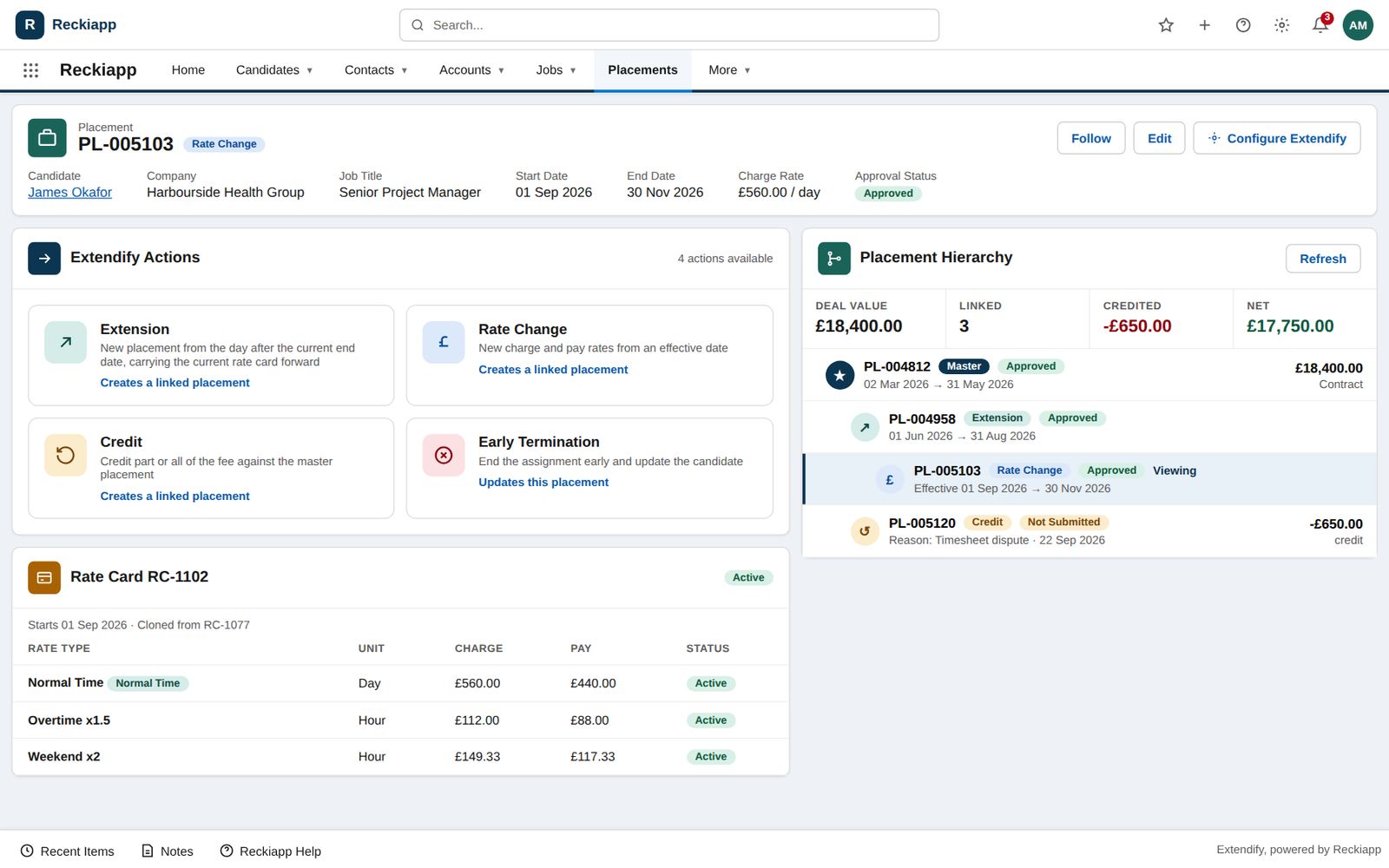Click the Edit button

pyautogui.click(x=1159, y=138)
